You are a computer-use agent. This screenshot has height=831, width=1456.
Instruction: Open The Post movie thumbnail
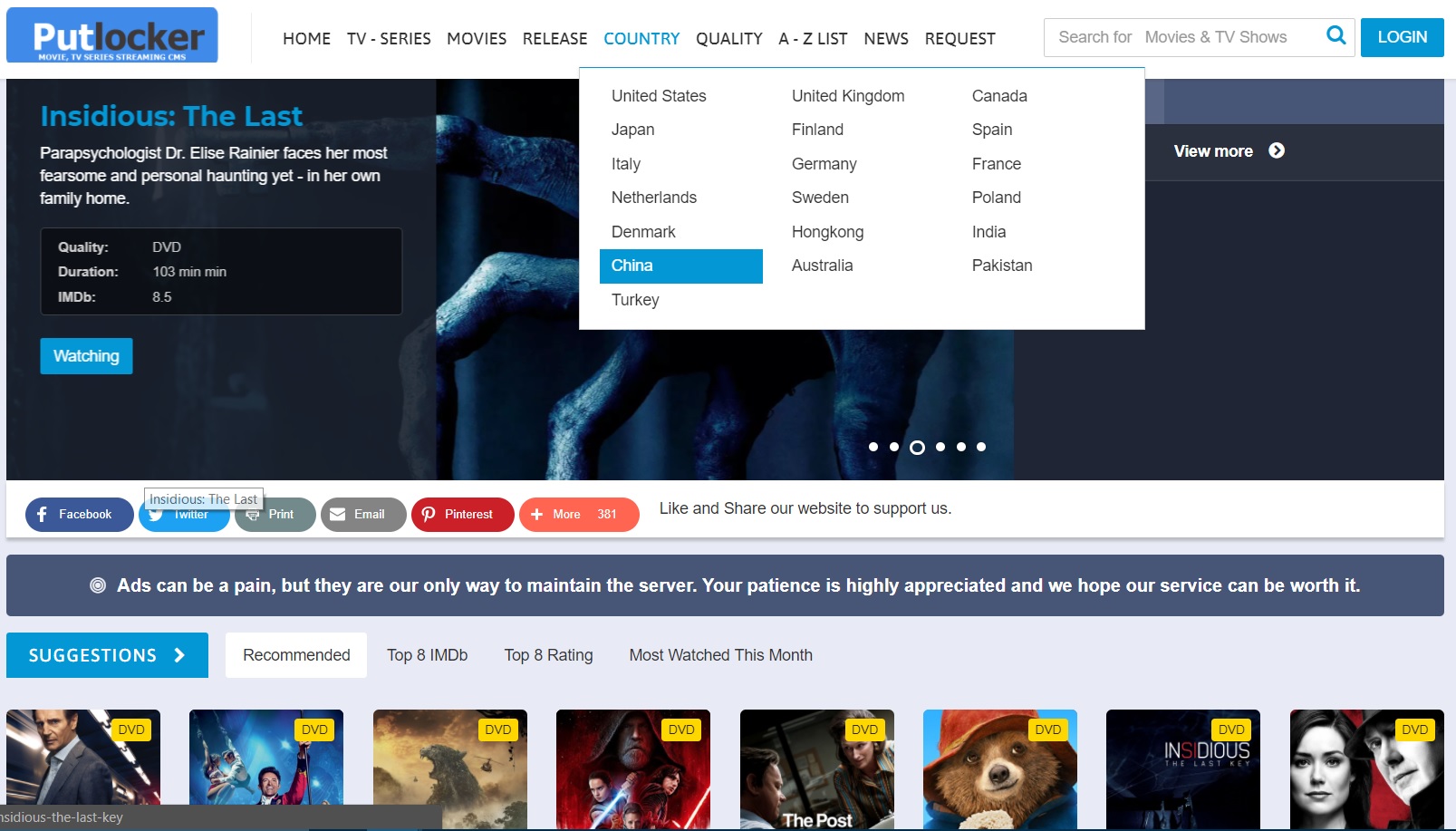click(x=817, y=769)
